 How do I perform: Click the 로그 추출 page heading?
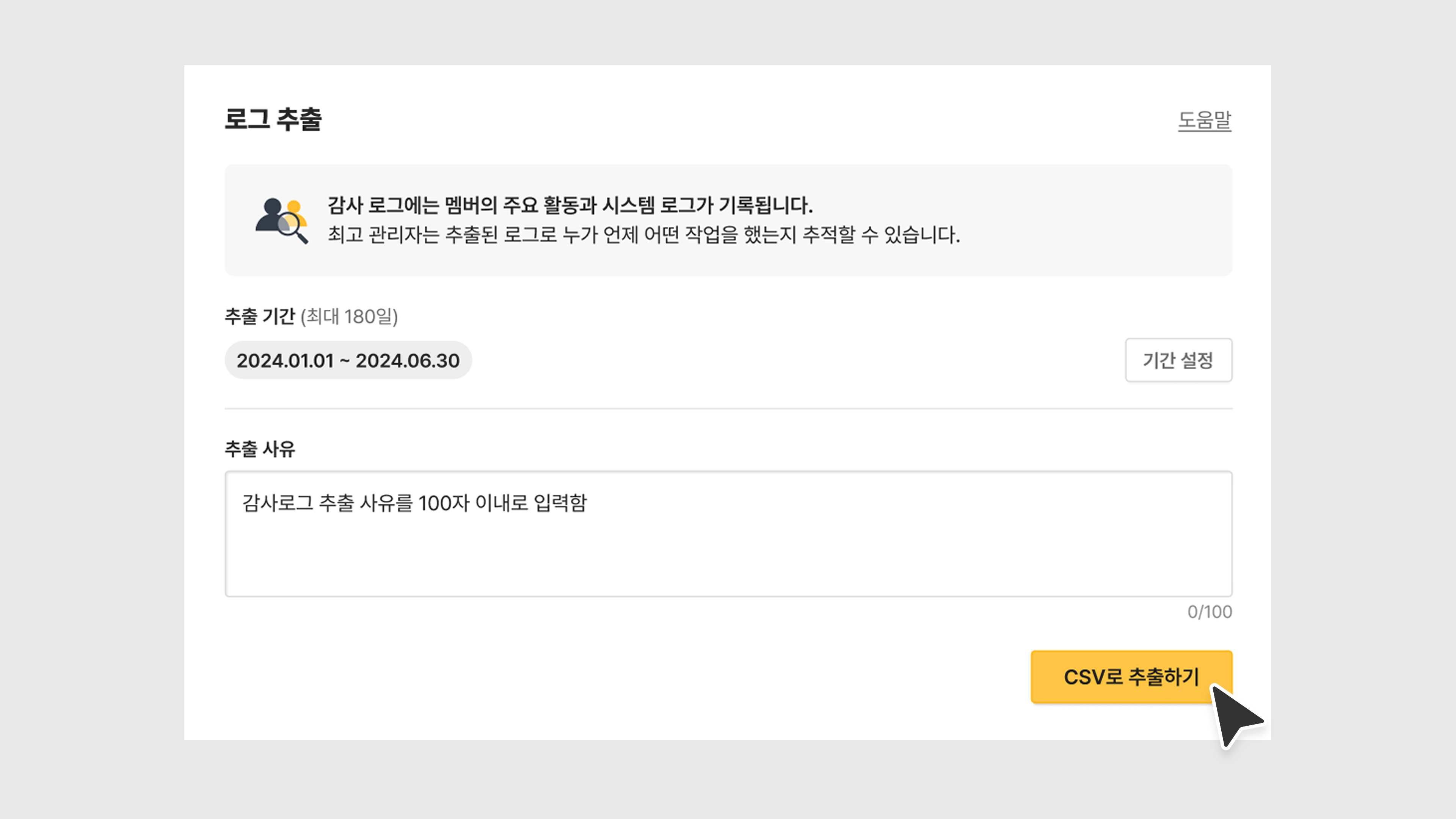click(273, 119)
